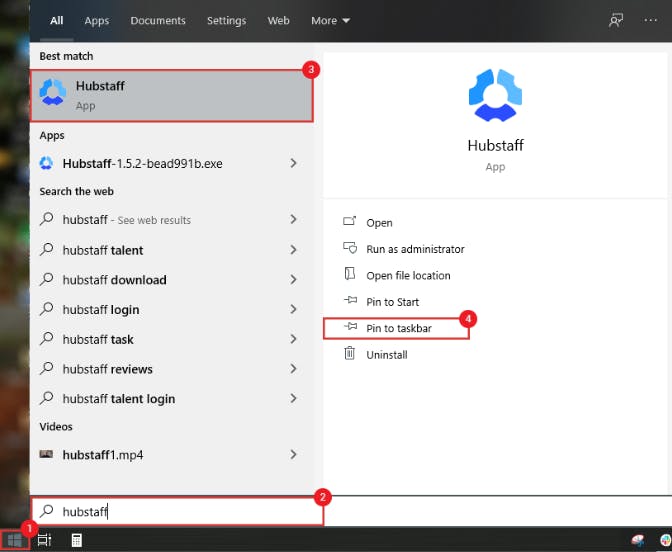Switch to the Settings tab

pyautogui.click(x=227, y=21)
